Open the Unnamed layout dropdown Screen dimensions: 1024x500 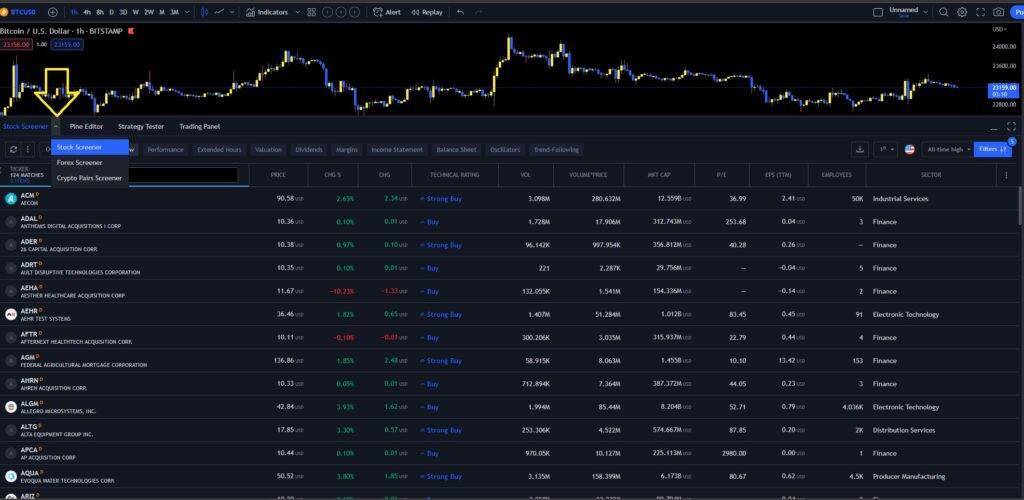909,12
